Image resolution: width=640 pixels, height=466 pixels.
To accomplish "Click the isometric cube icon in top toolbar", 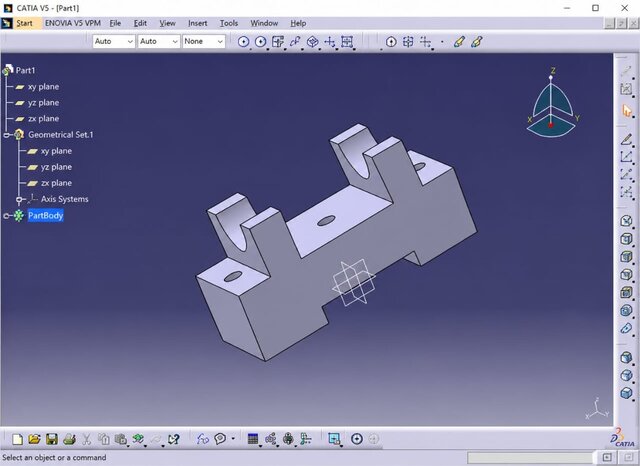I will point(313,42).
